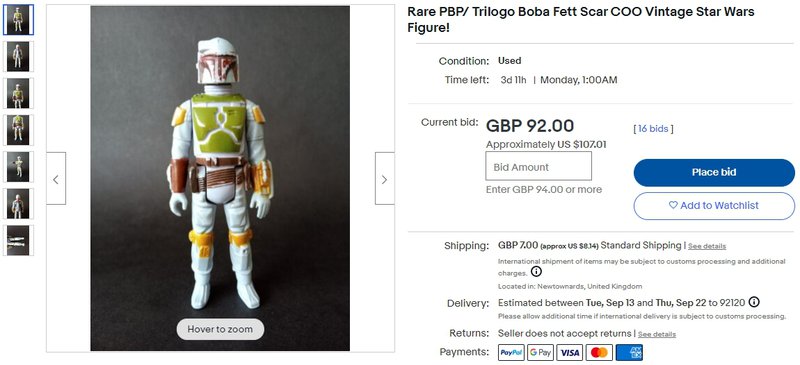The width and height of the screenshot is (800, 365).
Task: Click the delivery info circle icon
Action: pos(754,302)
